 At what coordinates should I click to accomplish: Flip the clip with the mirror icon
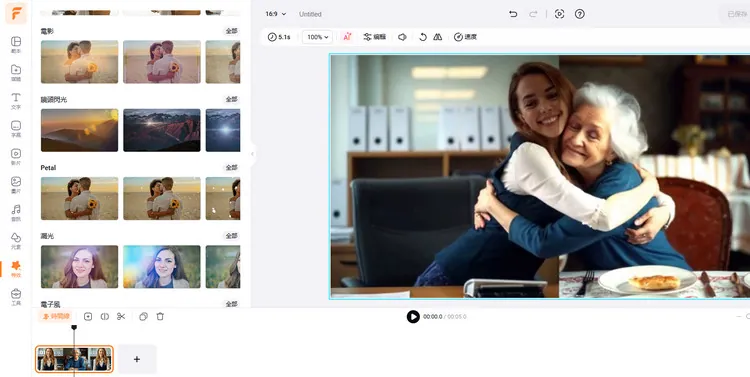pos(438,37)
